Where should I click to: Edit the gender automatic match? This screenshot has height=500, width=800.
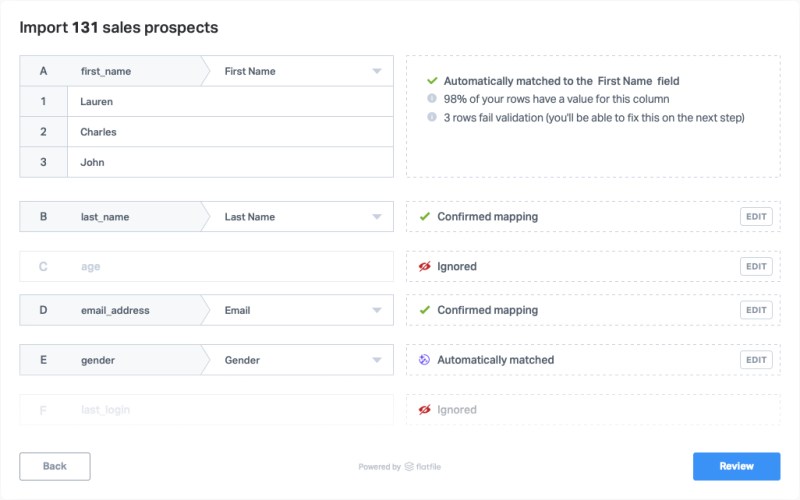(756, 360)
